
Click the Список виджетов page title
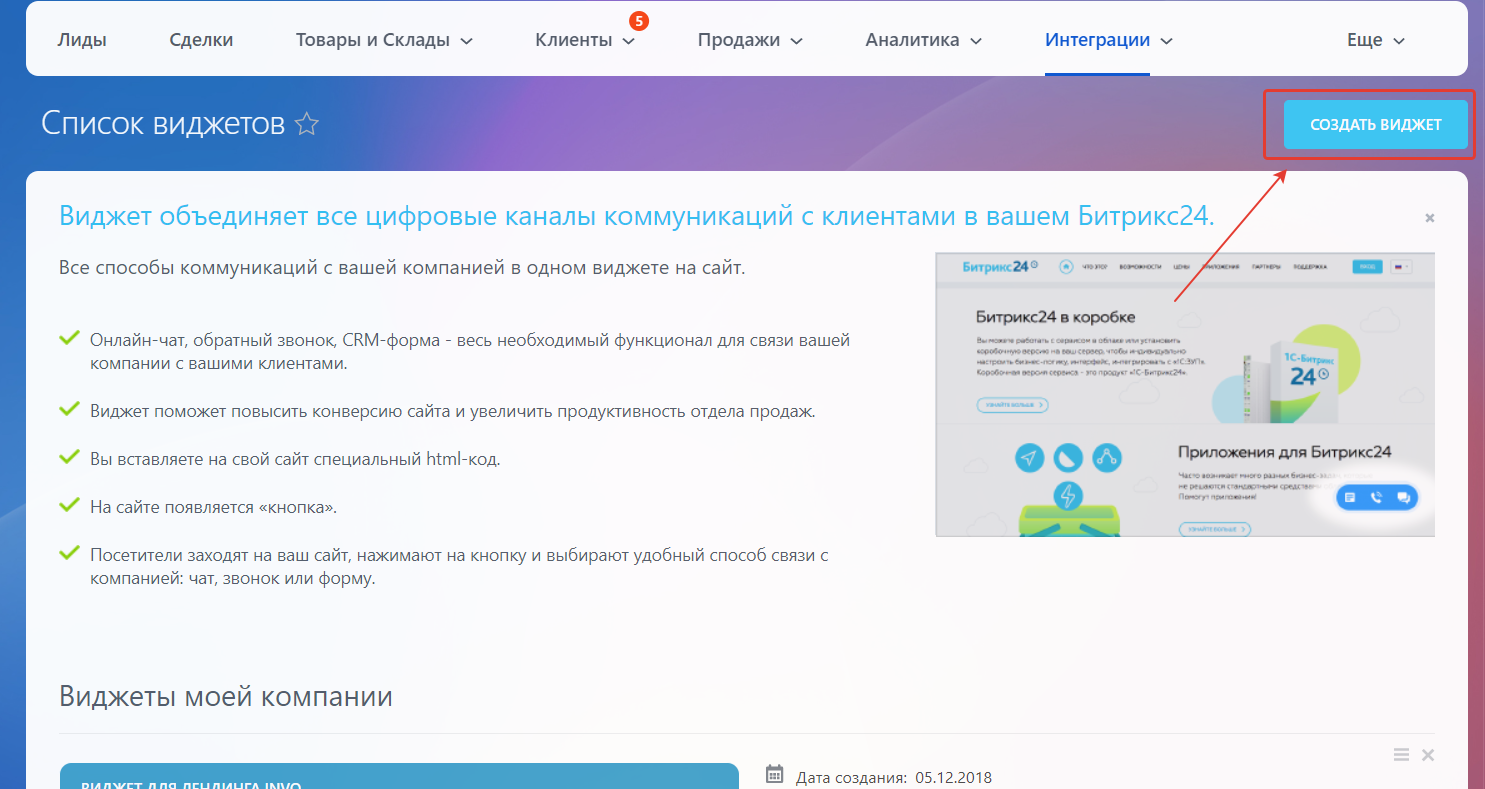click(x=163, y=124)
